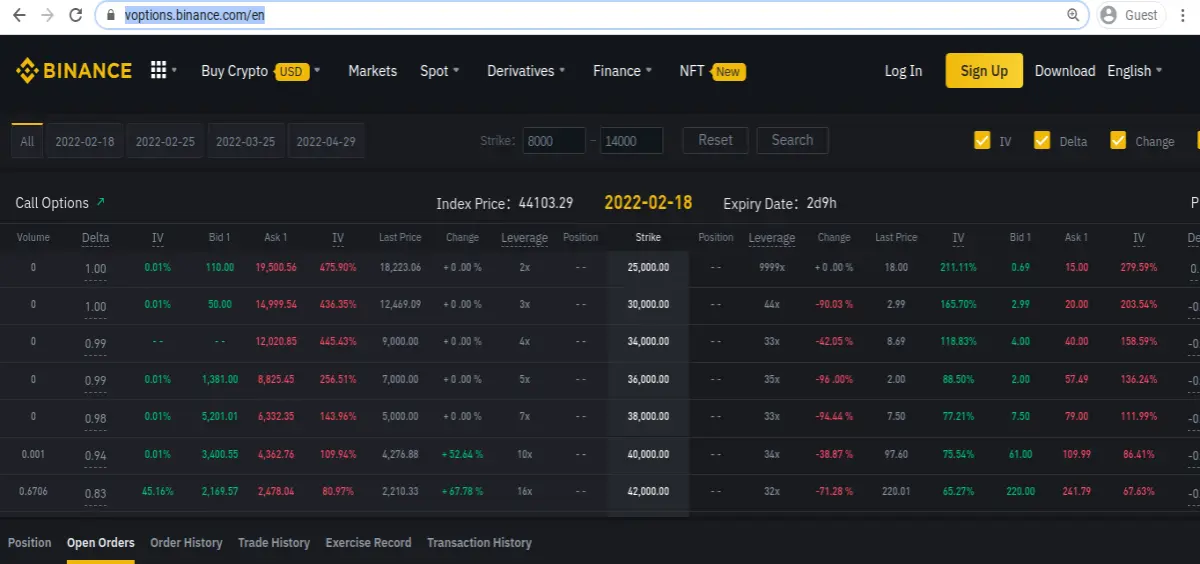Click the lock icon in address bar
1200x564 pixels.
[x=112, y=15]
